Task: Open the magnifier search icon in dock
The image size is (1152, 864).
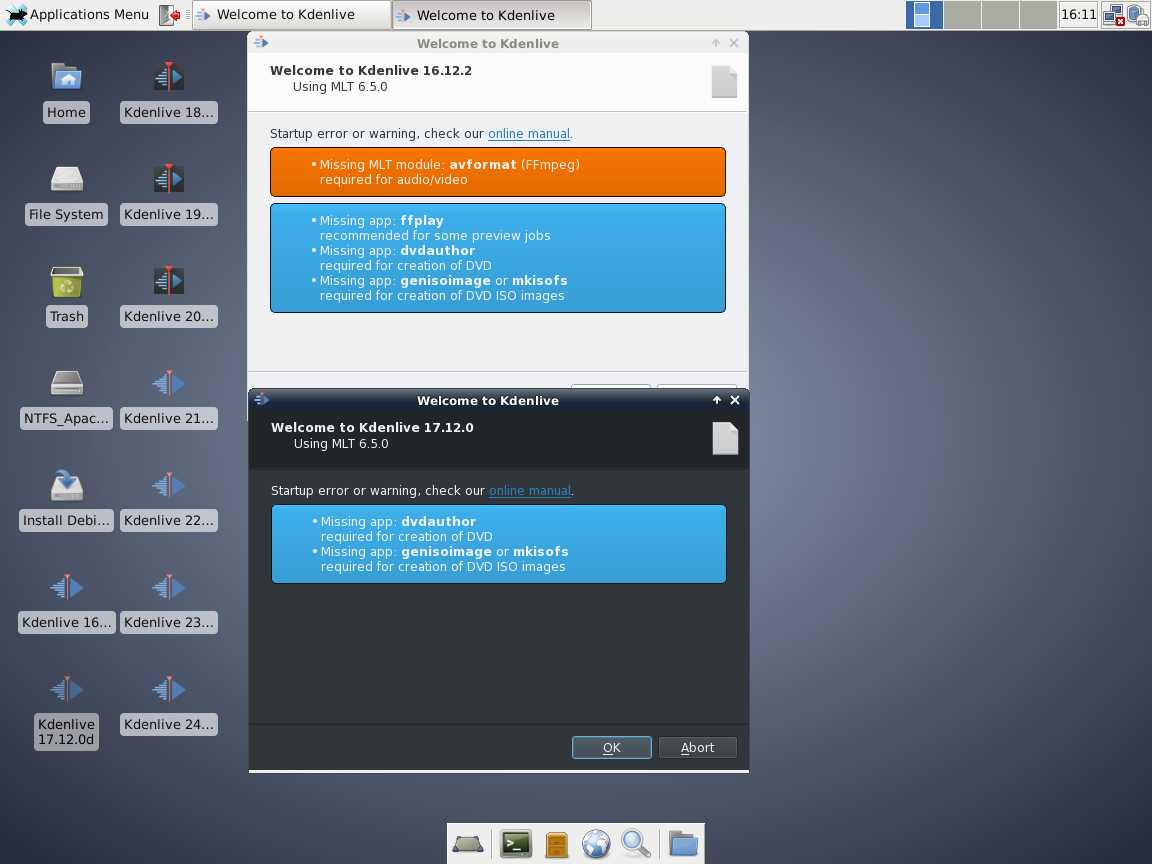Action: click(x=636, y=844)
